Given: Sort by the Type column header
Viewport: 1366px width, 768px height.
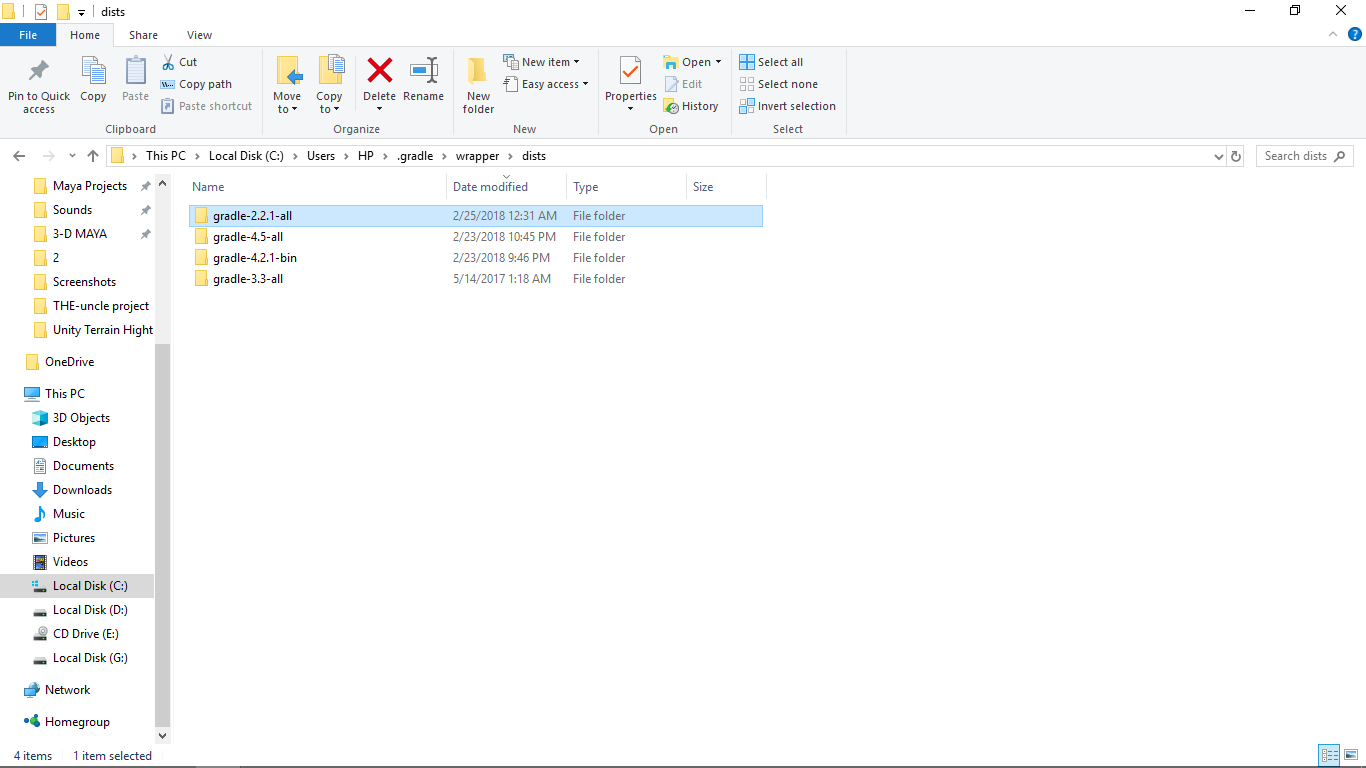Looking at the screenshot, I should pos(626,187).
